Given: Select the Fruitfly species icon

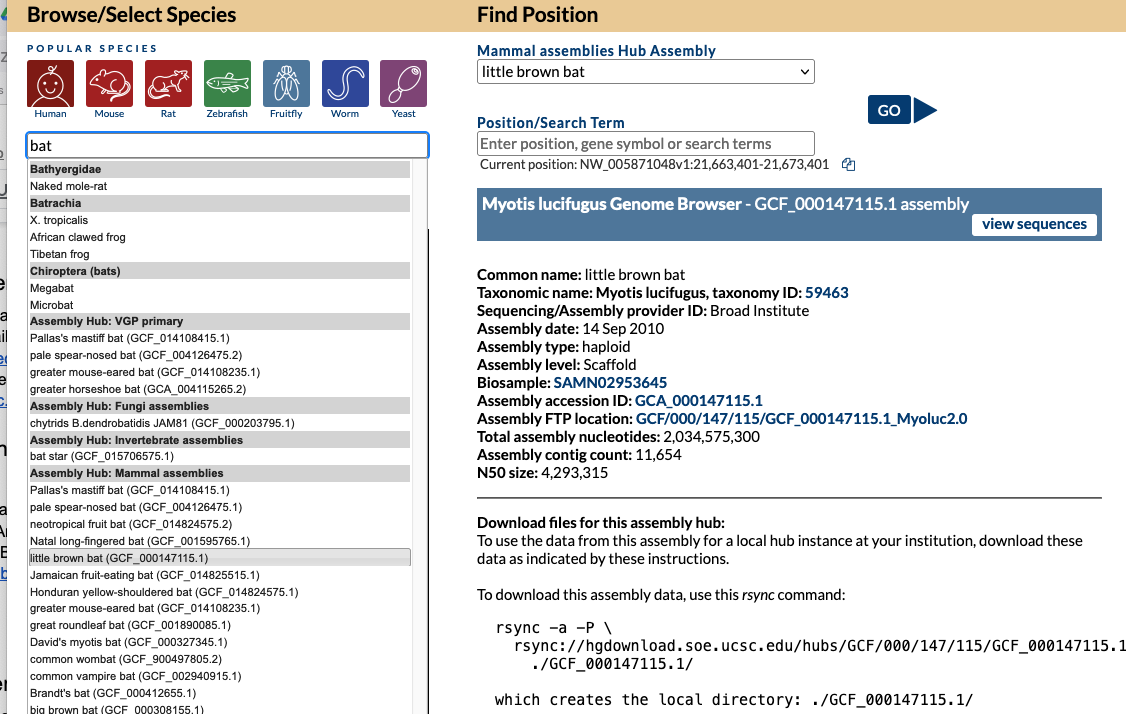Looking at the screenshot, I should 286,84.
